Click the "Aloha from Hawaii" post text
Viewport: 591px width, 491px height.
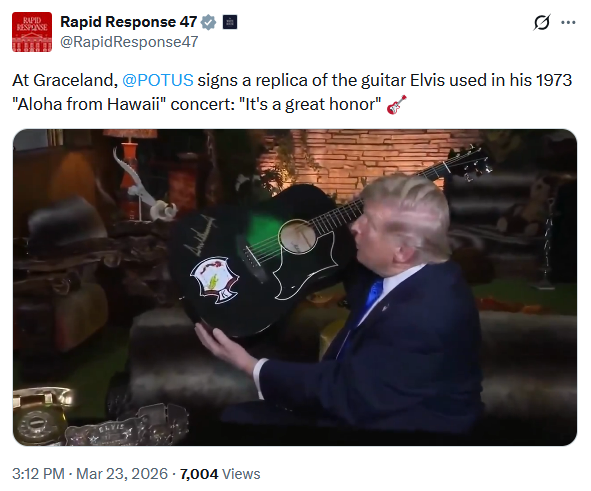(x=89, y=104)
